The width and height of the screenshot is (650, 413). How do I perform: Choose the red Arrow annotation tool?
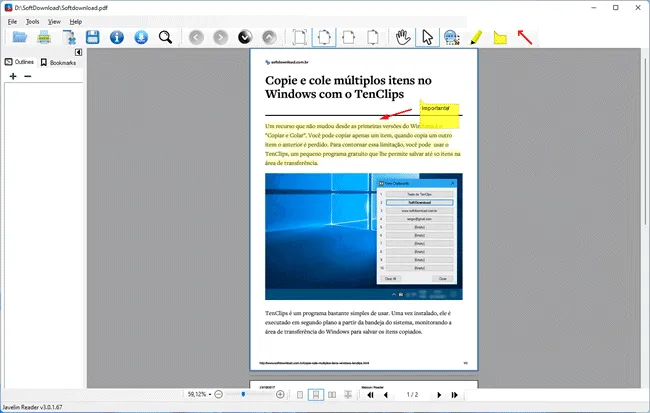(x=525, y=37)
